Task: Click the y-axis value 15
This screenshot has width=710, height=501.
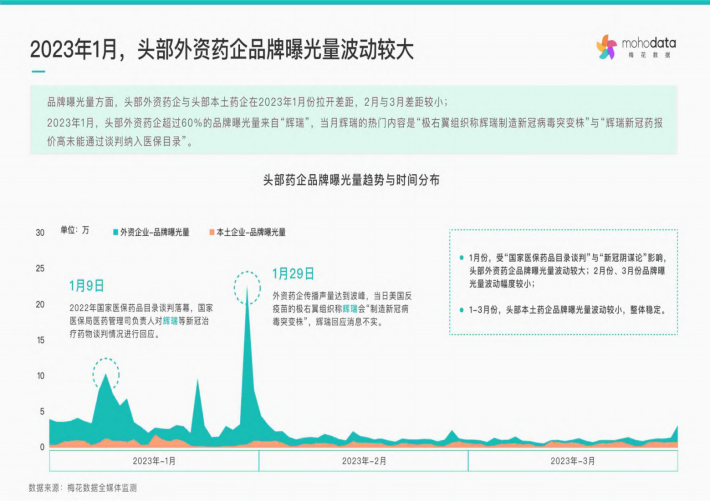Action: [40, 340]
